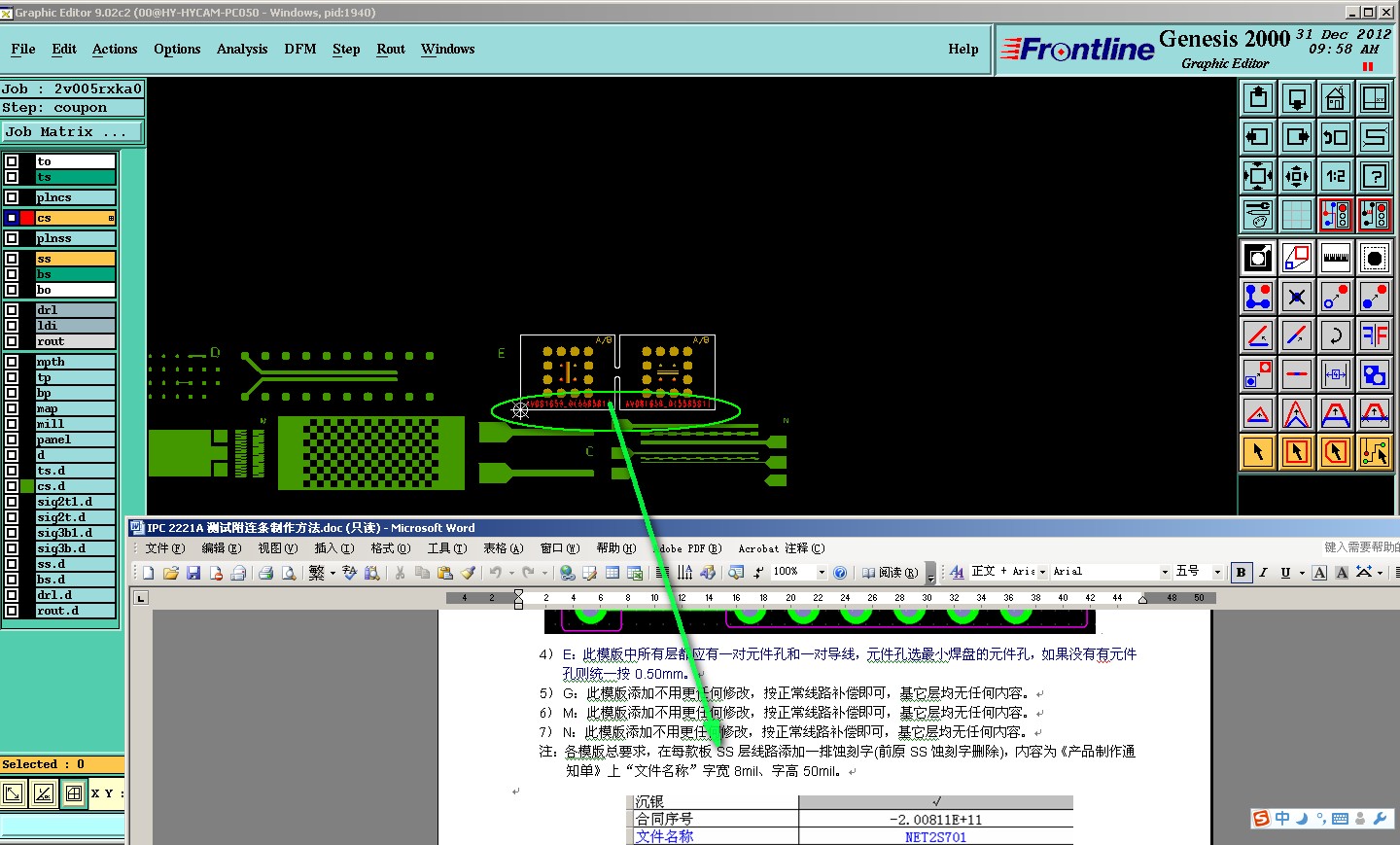The image size is (1400, 845).
Task: Expand the Undo history dropdown arrow
Action: 511,573
